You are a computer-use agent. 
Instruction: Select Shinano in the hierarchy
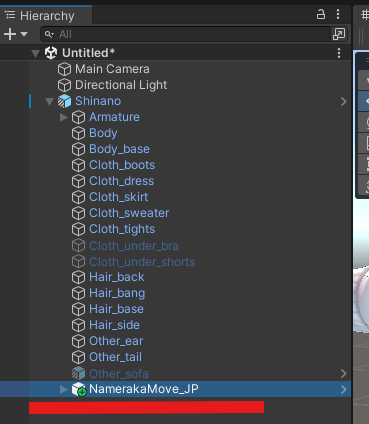coord(98,101)
